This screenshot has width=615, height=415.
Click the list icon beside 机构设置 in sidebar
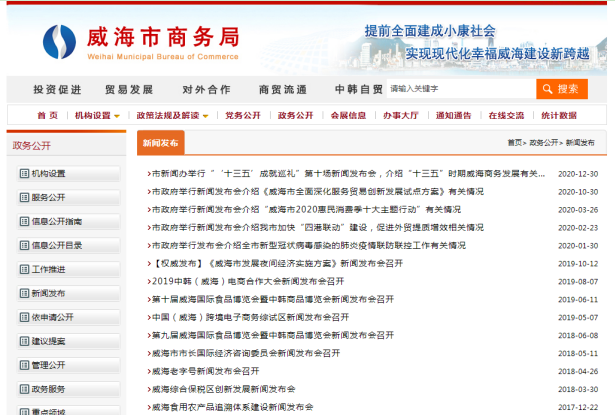[24, 173]
